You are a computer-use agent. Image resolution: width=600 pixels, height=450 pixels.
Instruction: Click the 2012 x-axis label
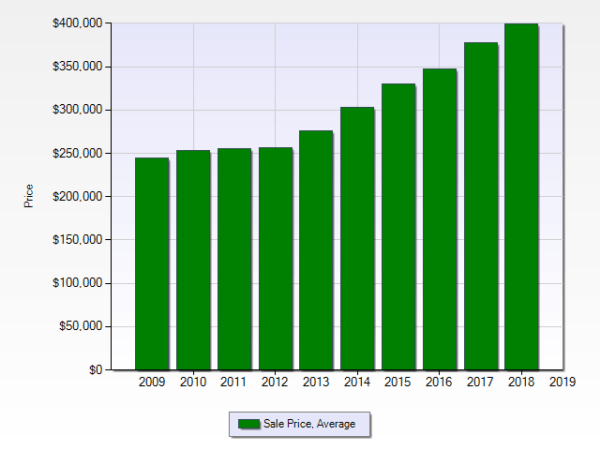(x=275, y=382)
